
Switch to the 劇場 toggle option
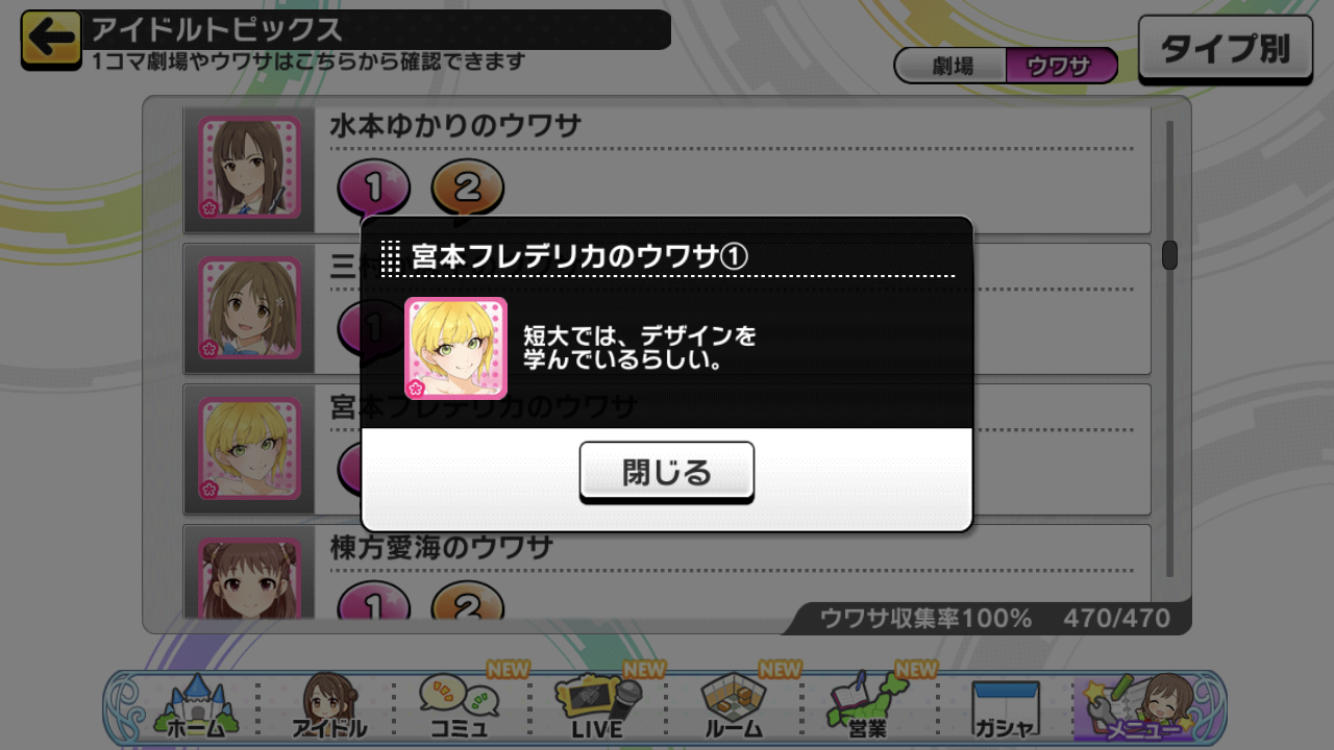click(951, 66)
